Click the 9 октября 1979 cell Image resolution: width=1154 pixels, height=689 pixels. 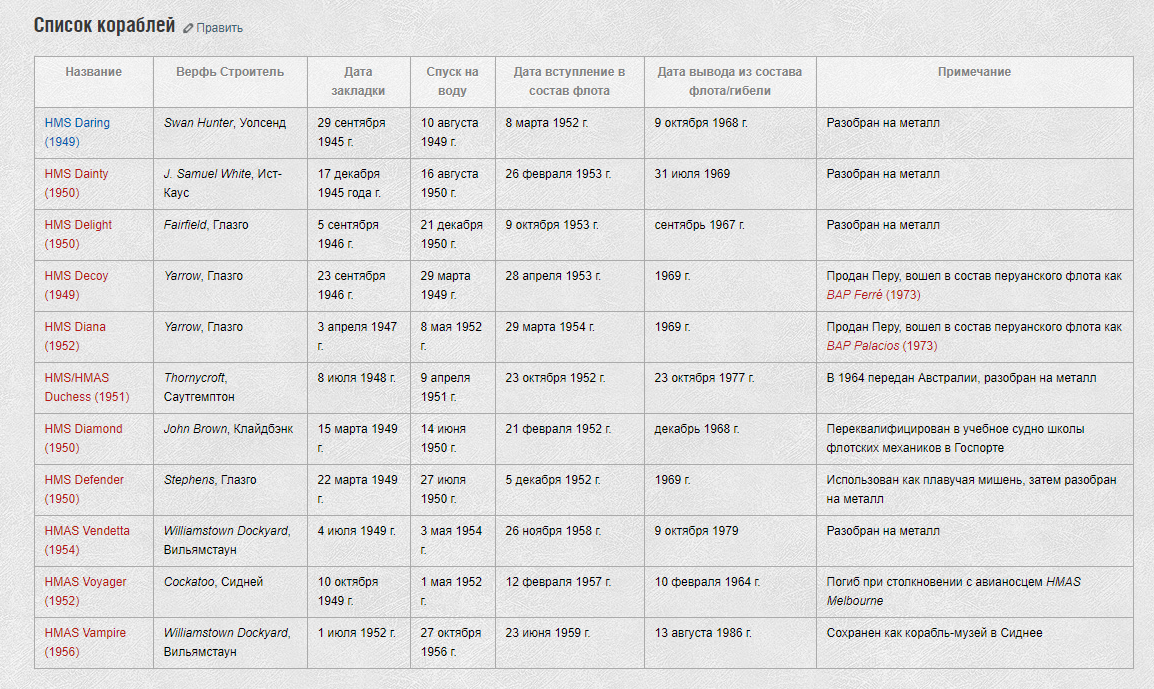coord(730,540)
